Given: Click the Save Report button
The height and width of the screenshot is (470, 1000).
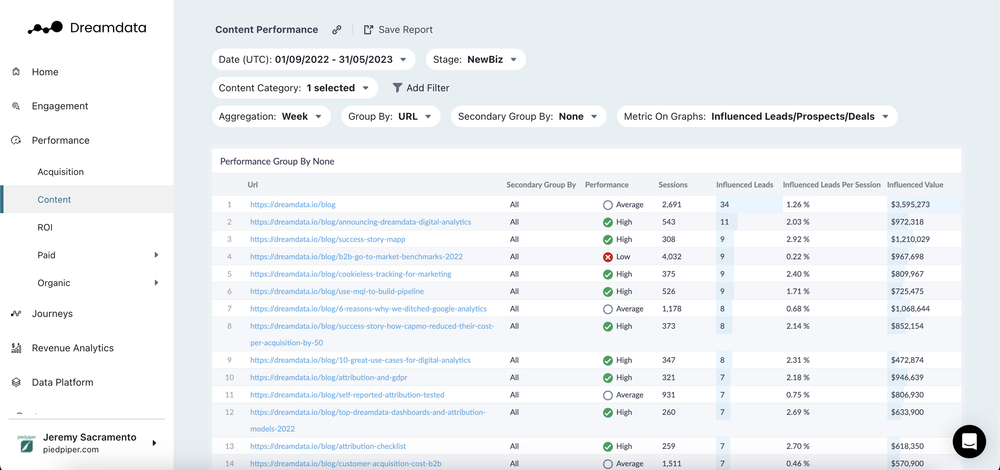Looking at the screenshot, I should coord(398,30).
